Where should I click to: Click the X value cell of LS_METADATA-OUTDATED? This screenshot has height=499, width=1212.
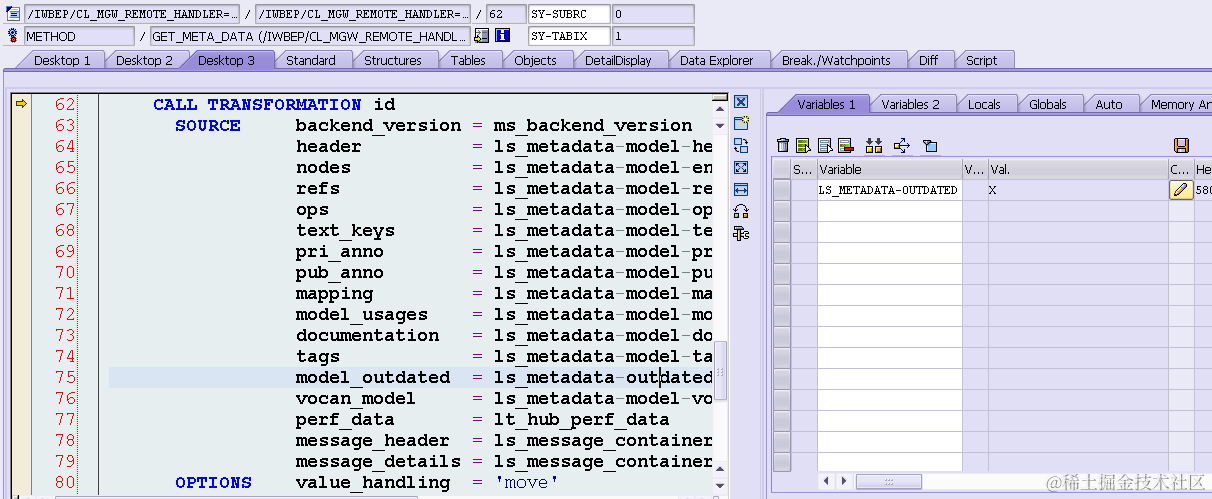tap(1078, 189)
